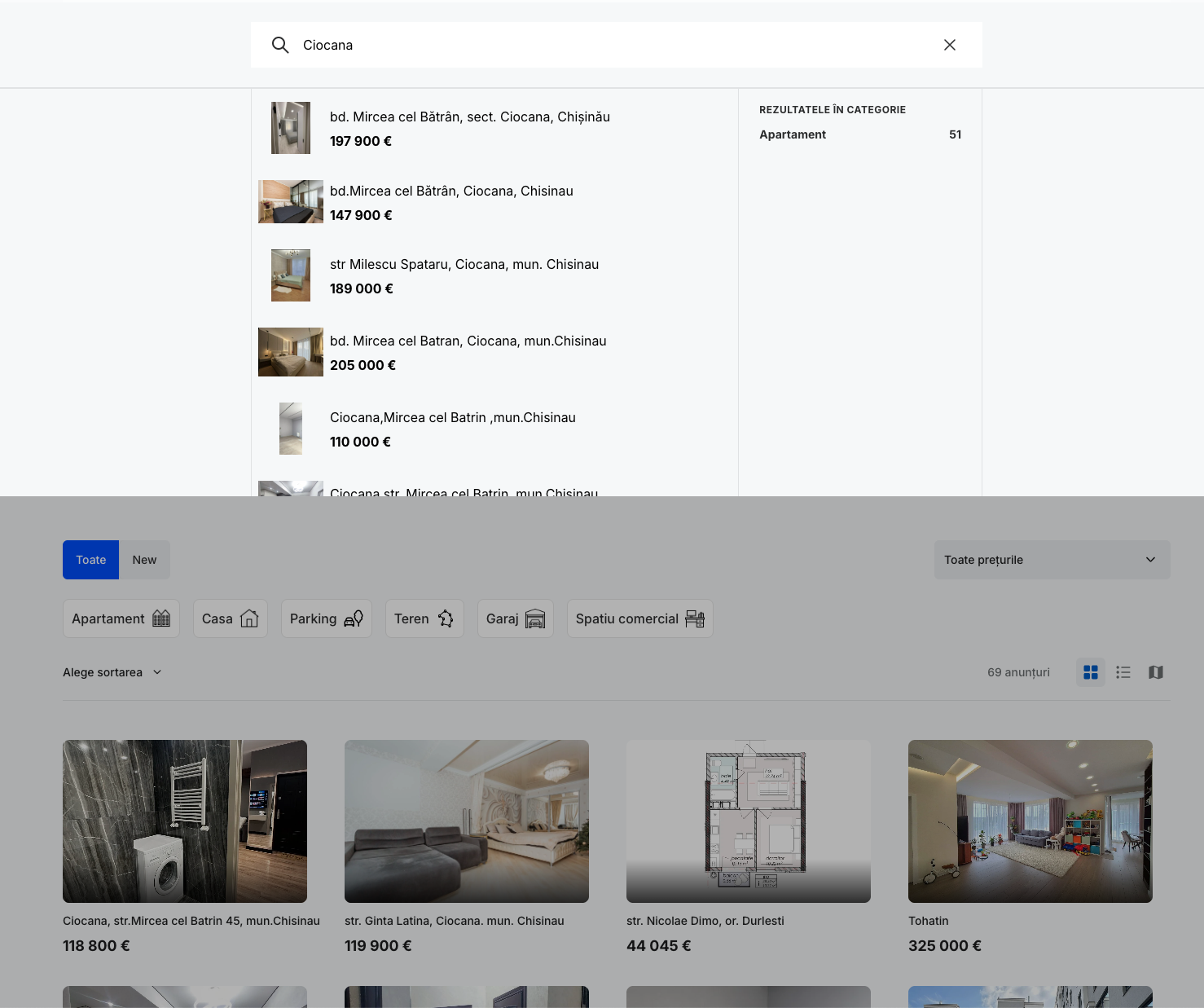
Task: Open the Mircea cel Batrin 45 listing photo
Action: 185,821
